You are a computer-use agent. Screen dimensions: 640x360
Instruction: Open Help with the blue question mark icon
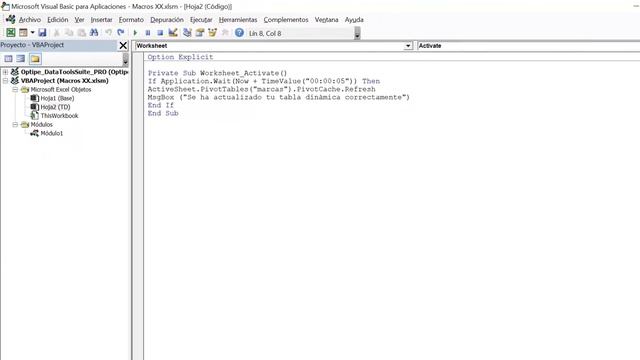click(x=239, y=33)
